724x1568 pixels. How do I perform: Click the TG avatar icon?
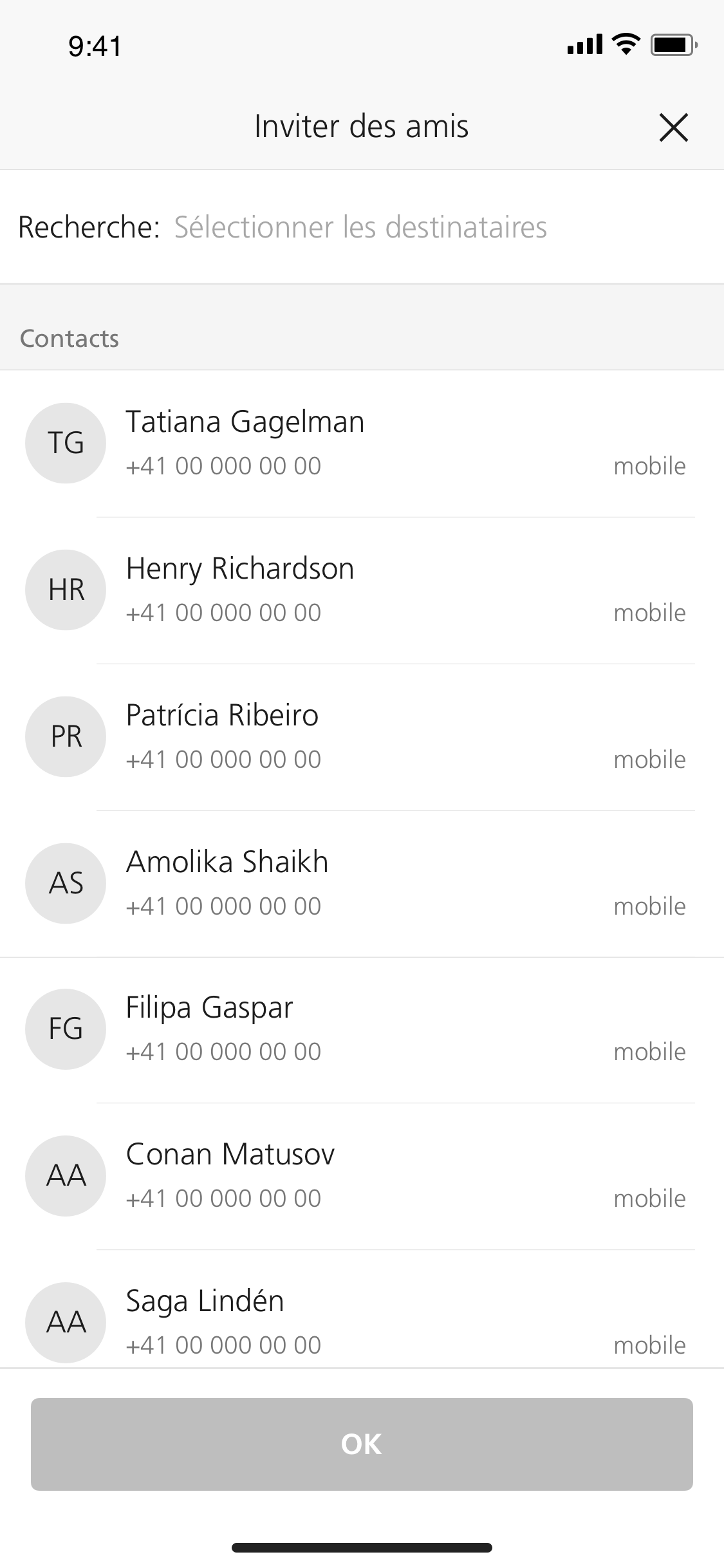point(66,443)
